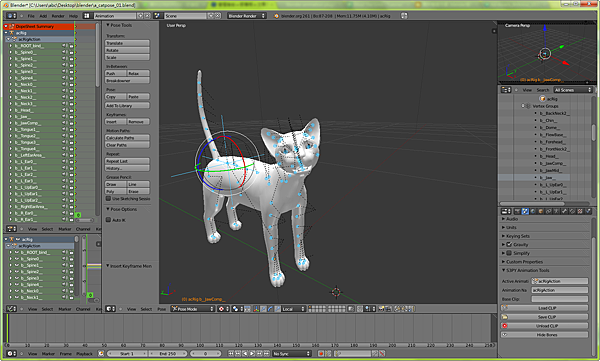Click the screen layout browse icon beside Animation

pos(87,16)
